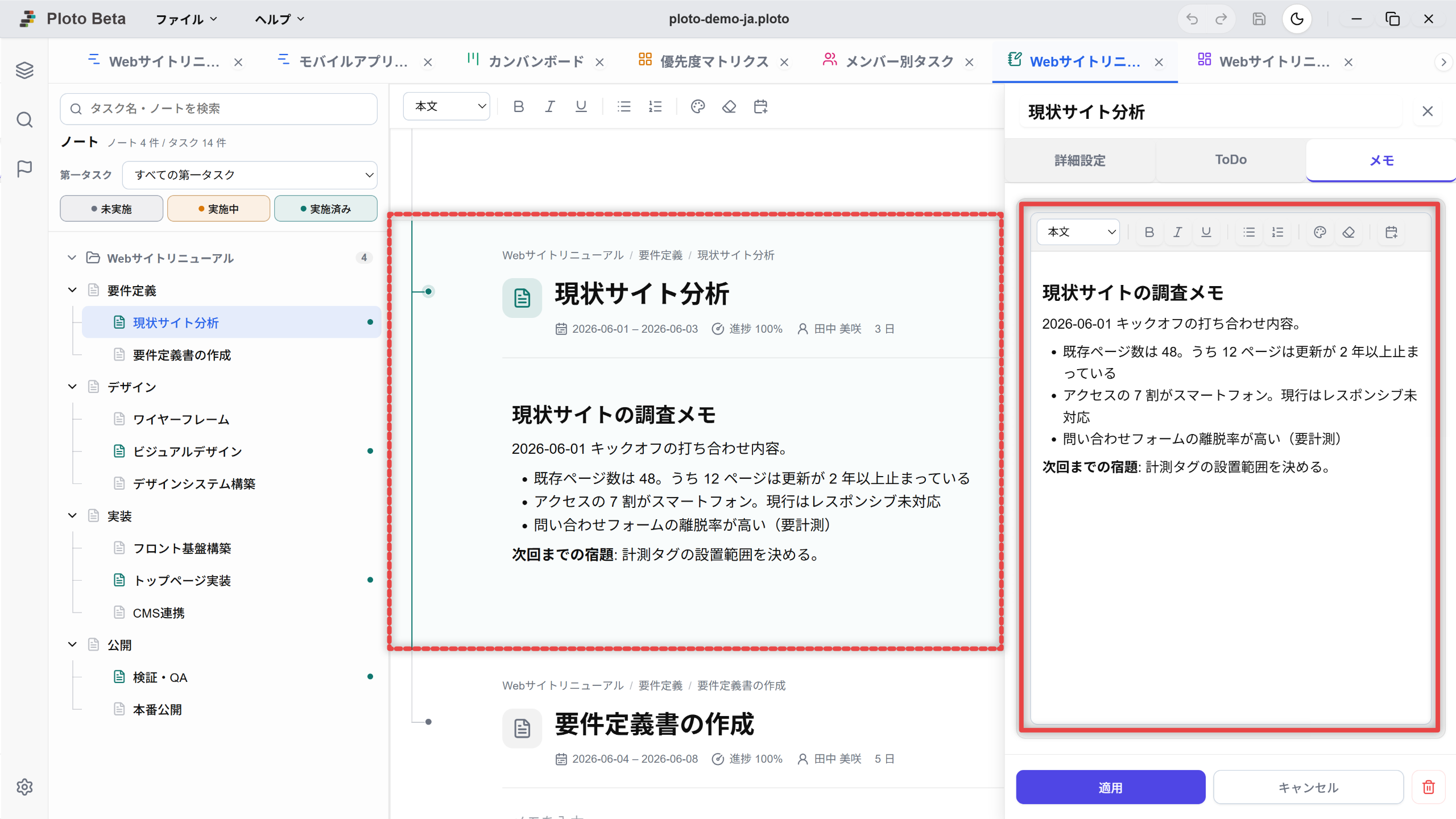Open the search icon in left sidebar
Viewport: 1456px width, 819px height.
24,119
